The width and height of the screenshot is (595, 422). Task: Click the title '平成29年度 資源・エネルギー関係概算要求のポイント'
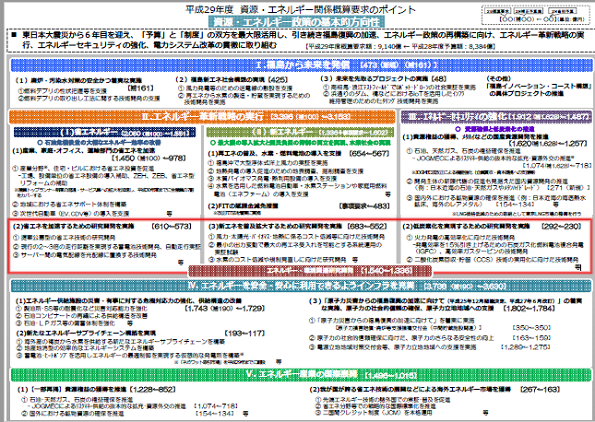(x=300, y=9)
